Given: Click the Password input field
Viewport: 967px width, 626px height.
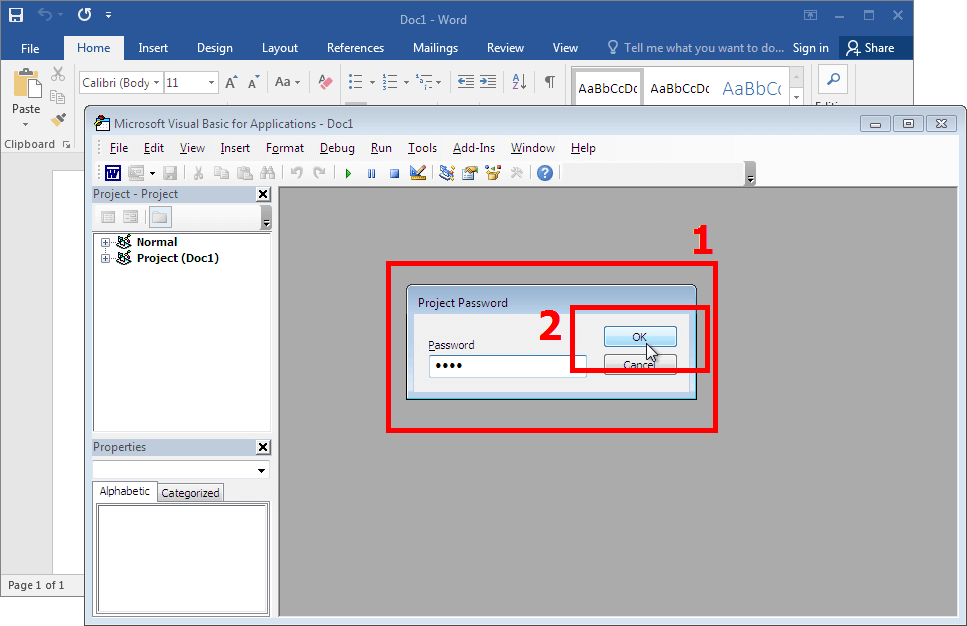Looking at the screenshot, I should [507, 366].
